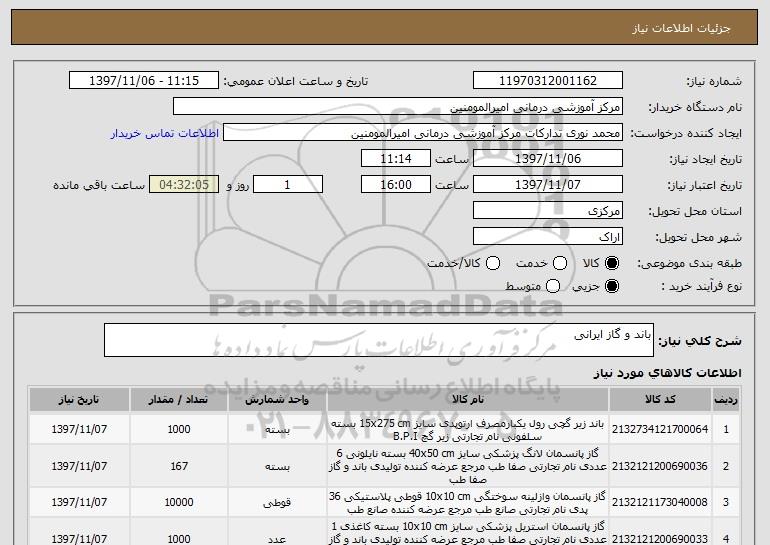Viewport: 770px width, 545px height.
Task: Click quantity 10000 in row 3
Action: click(179, 502)
